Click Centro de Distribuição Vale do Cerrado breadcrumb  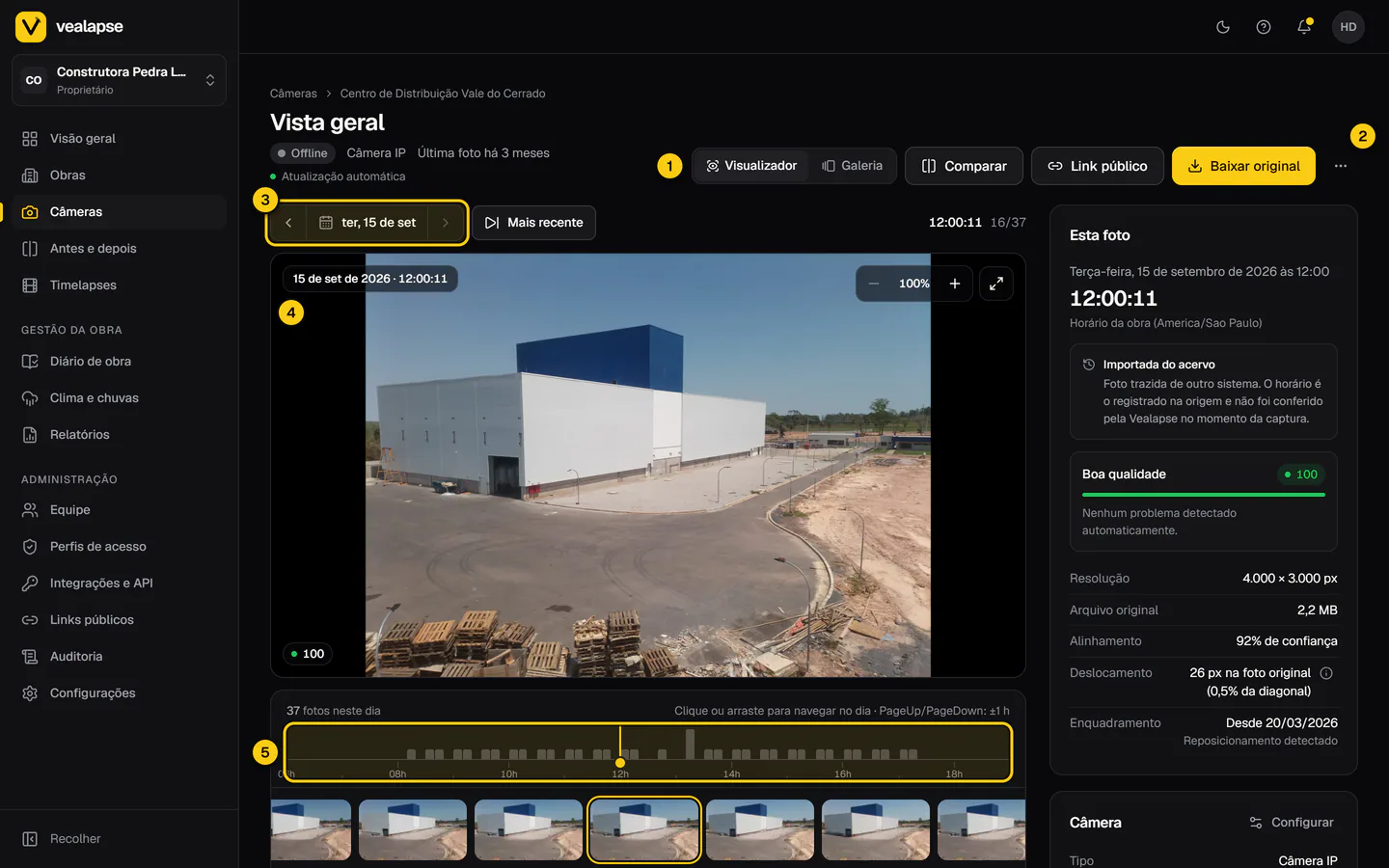[443, 94]
